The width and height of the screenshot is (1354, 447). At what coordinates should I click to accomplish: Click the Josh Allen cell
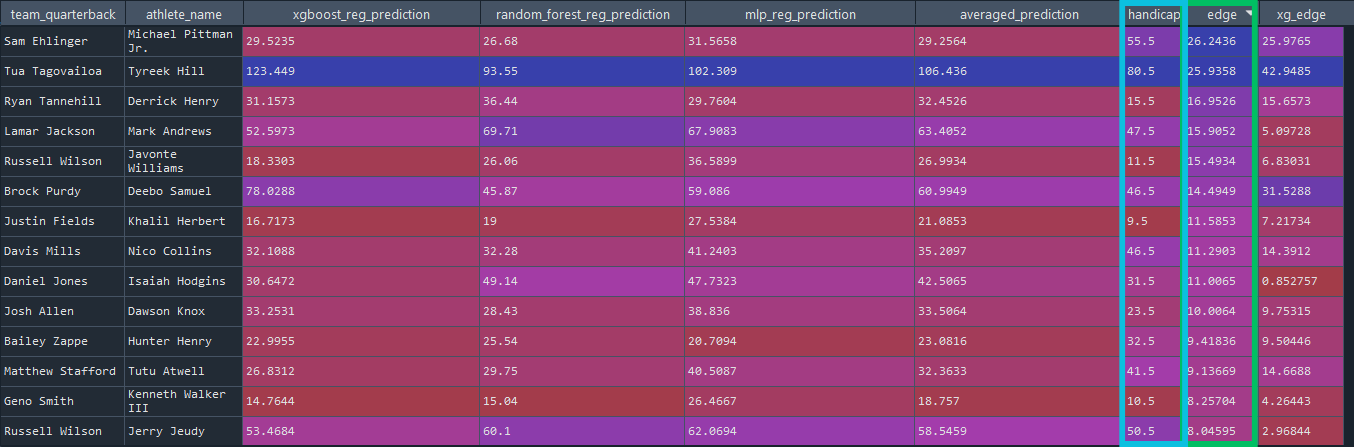pos(62,312)
